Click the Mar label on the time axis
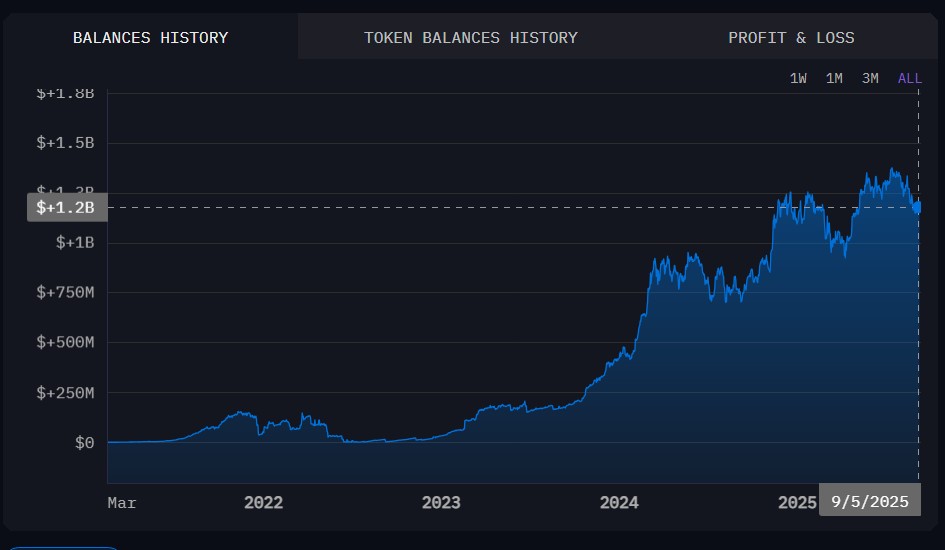Screen dimensions: 945x550 click(x=122, y=503)
